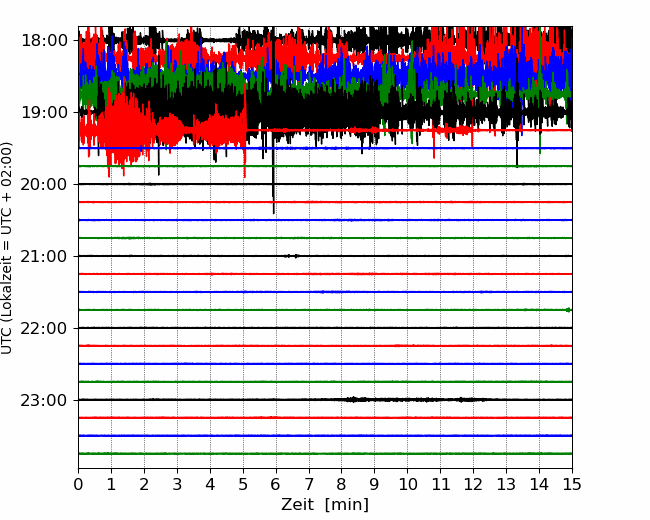Click the x-axis tick label 1
Viewport: 650px width, 520px height.
tap(111, 484)
